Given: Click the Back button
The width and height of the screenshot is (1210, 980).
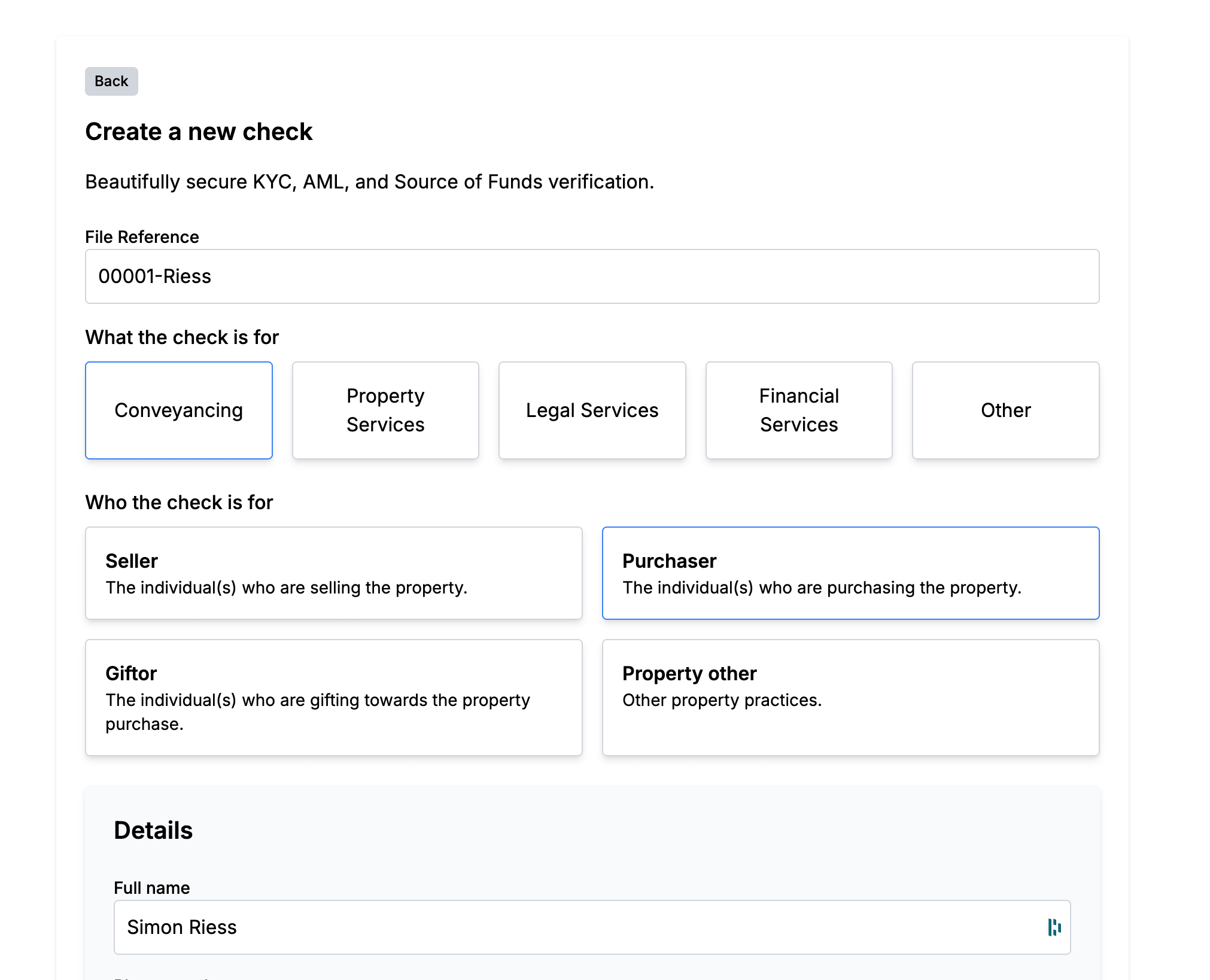Looking at the screenshot, I should [x=111, y=81].
